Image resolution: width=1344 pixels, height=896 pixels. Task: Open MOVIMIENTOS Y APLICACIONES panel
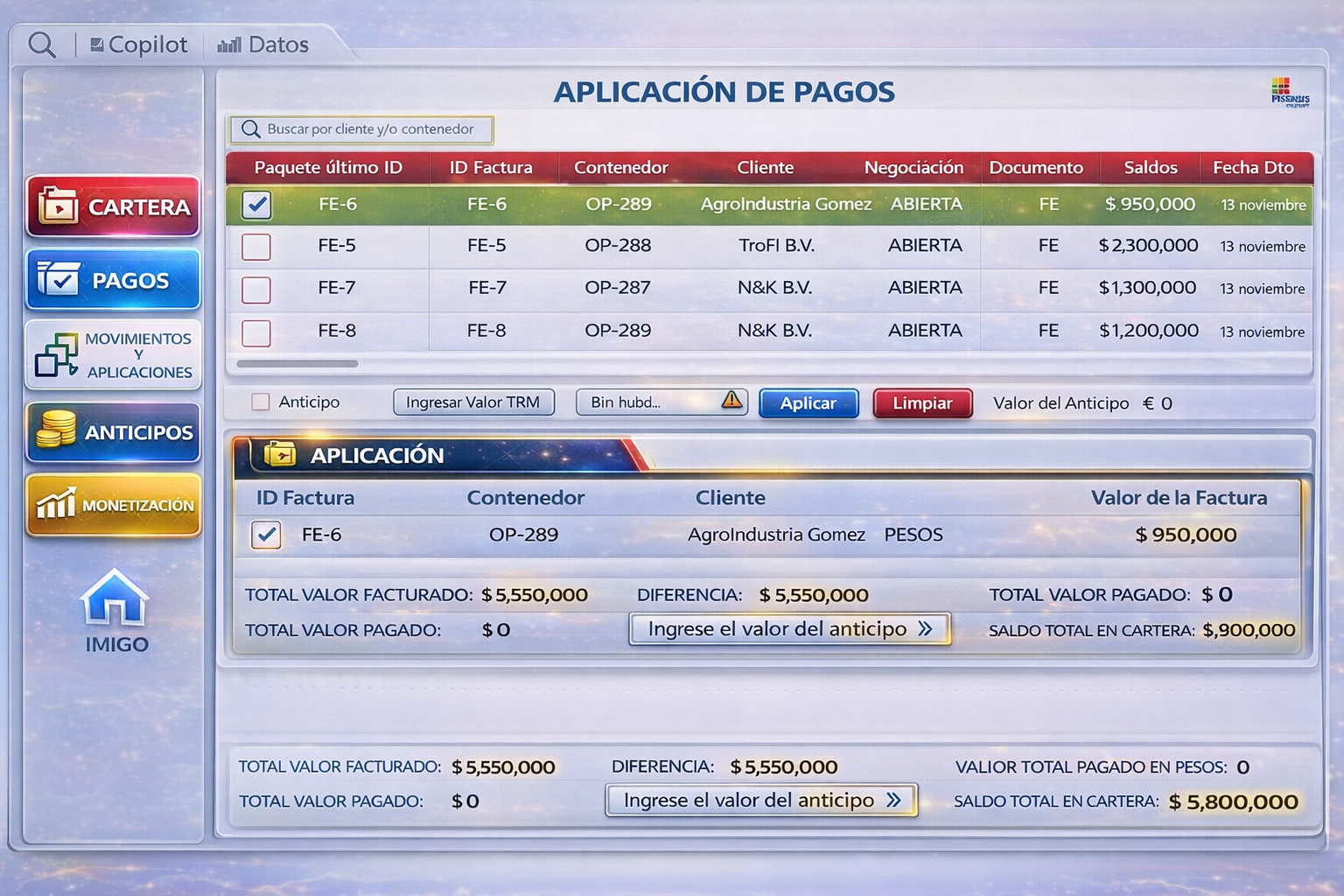point(113,353)
